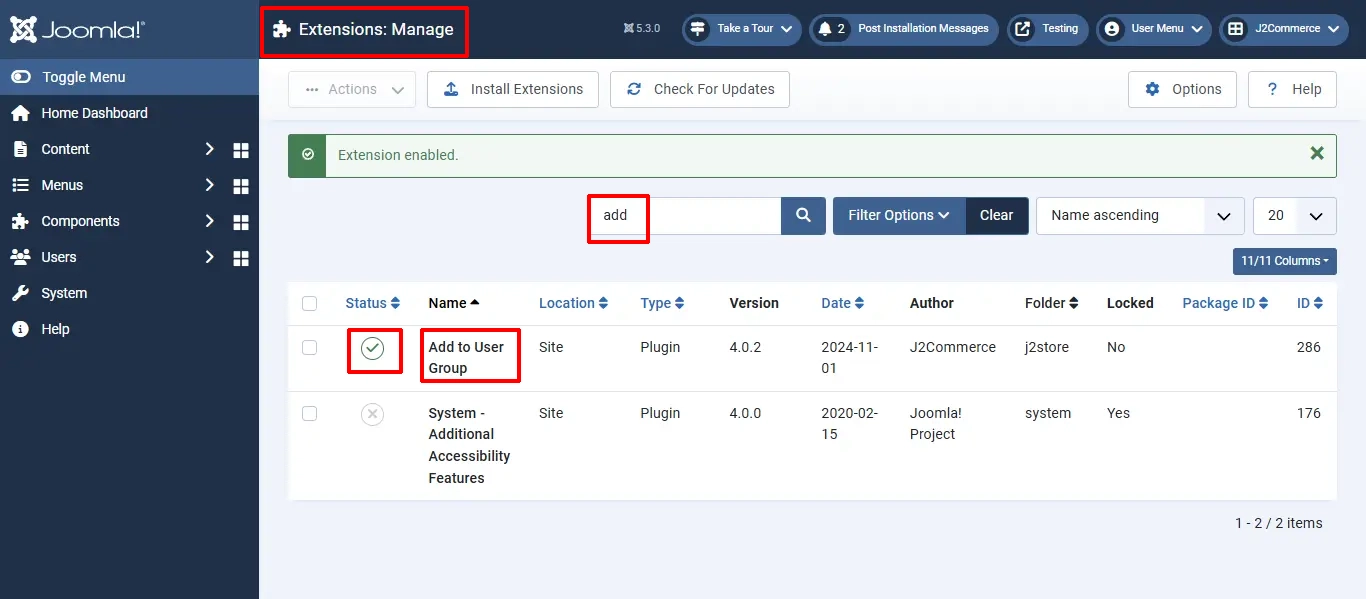This screenshot has width=1366, height=599.
Task: Click the search magnifier icon button
Action: 803,215
